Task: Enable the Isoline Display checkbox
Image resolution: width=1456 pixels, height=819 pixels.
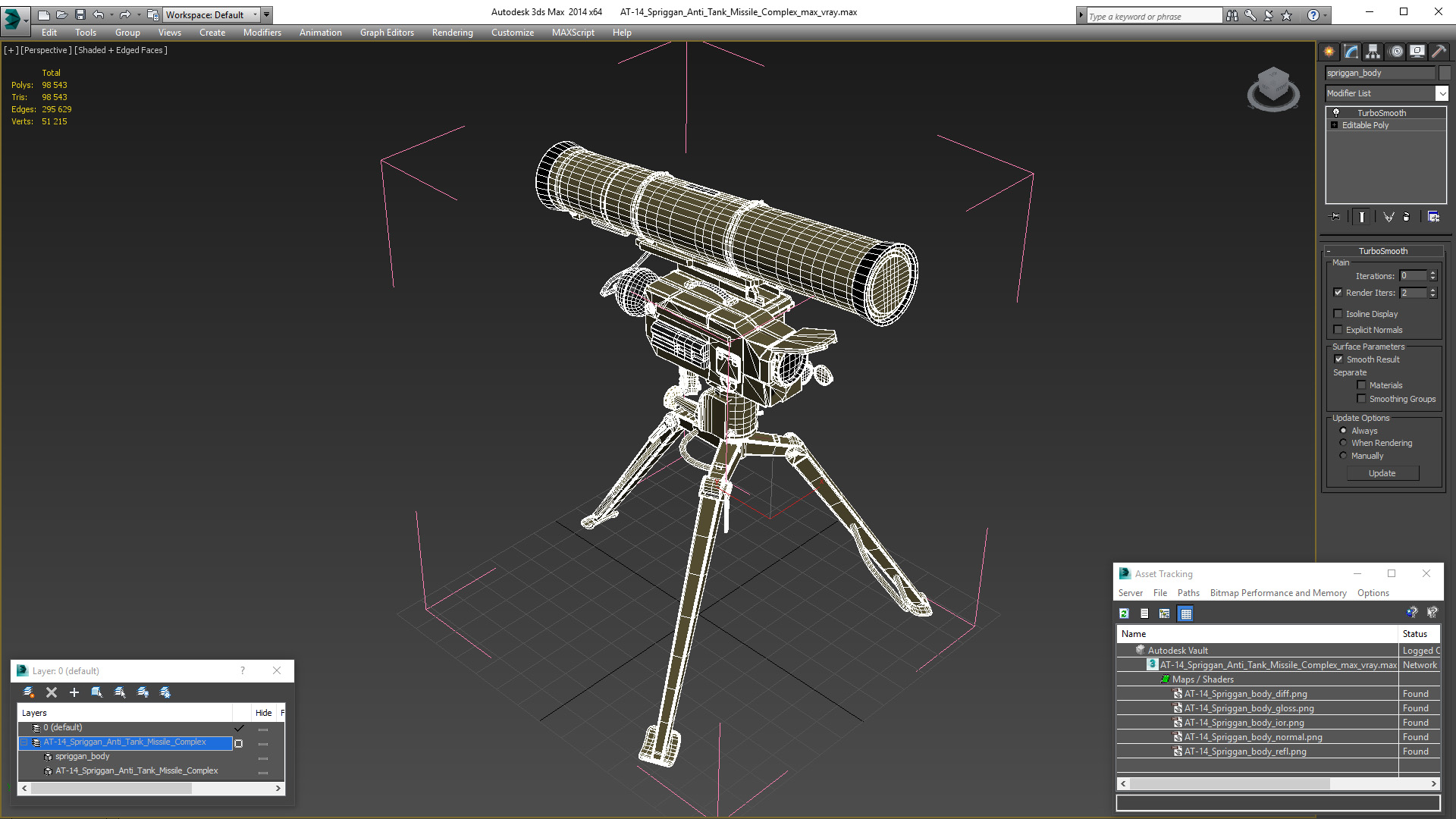Action: (x=1338, y=314)
